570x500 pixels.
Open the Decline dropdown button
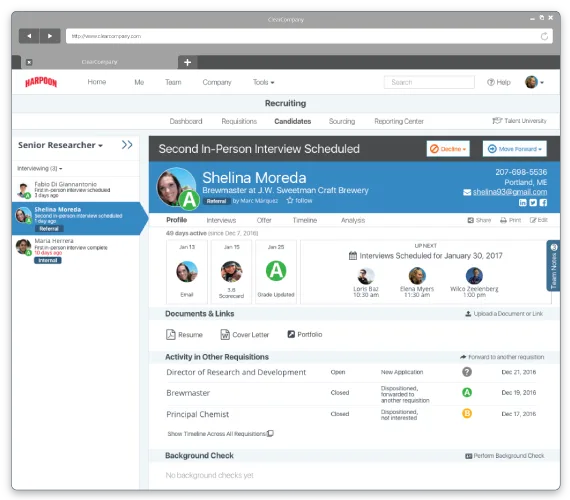pos(448,149)
